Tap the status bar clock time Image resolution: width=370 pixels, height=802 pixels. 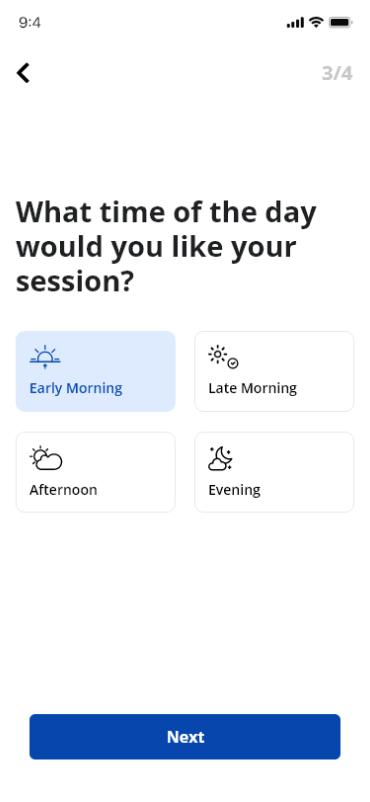(30, 23)
